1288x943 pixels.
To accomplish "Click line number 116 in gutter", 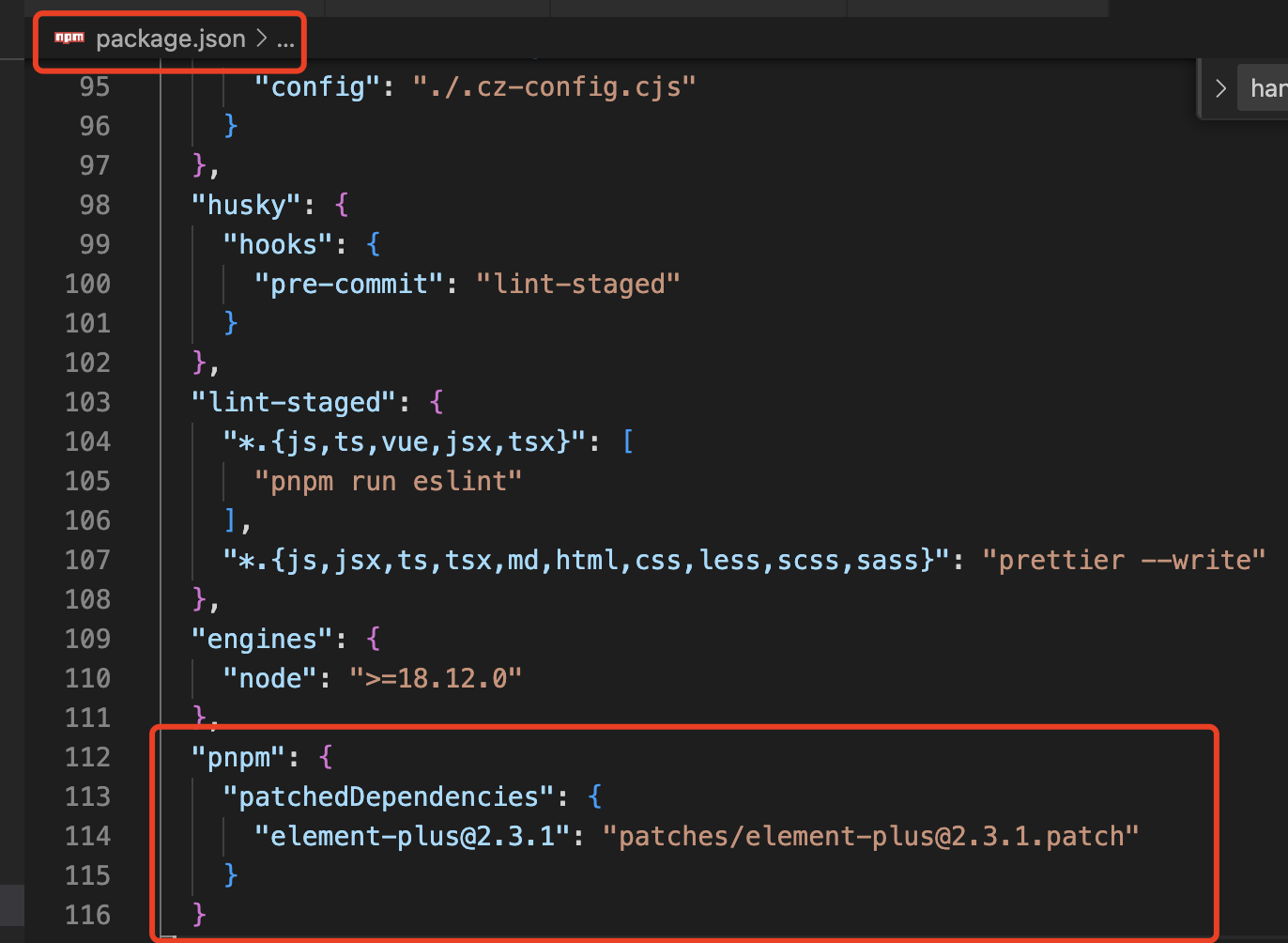I will click(87, 915).
